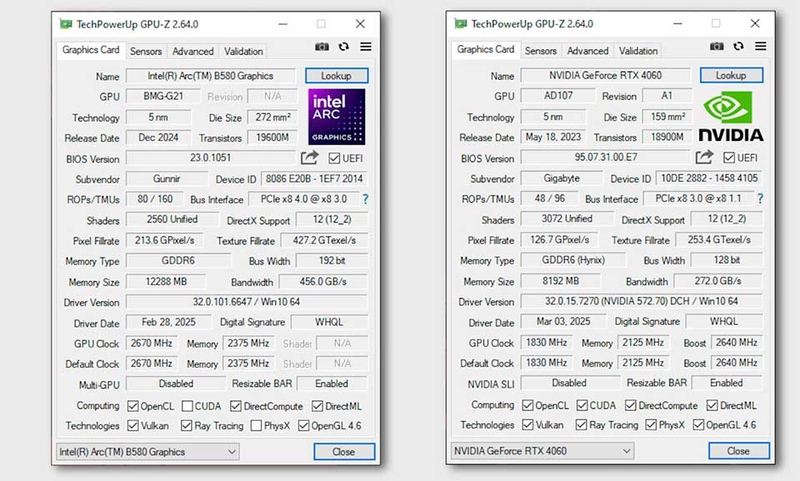Click refresh icon in RTX 4060 window
Image resolution: width=800 pixels, height=481 pixels.
tap(739, 46)
